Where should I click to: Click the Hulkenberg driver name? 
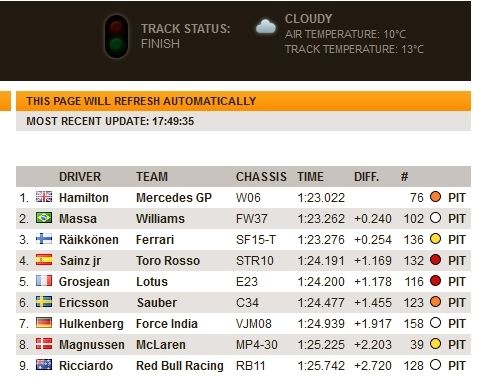[x=91, y=324]
